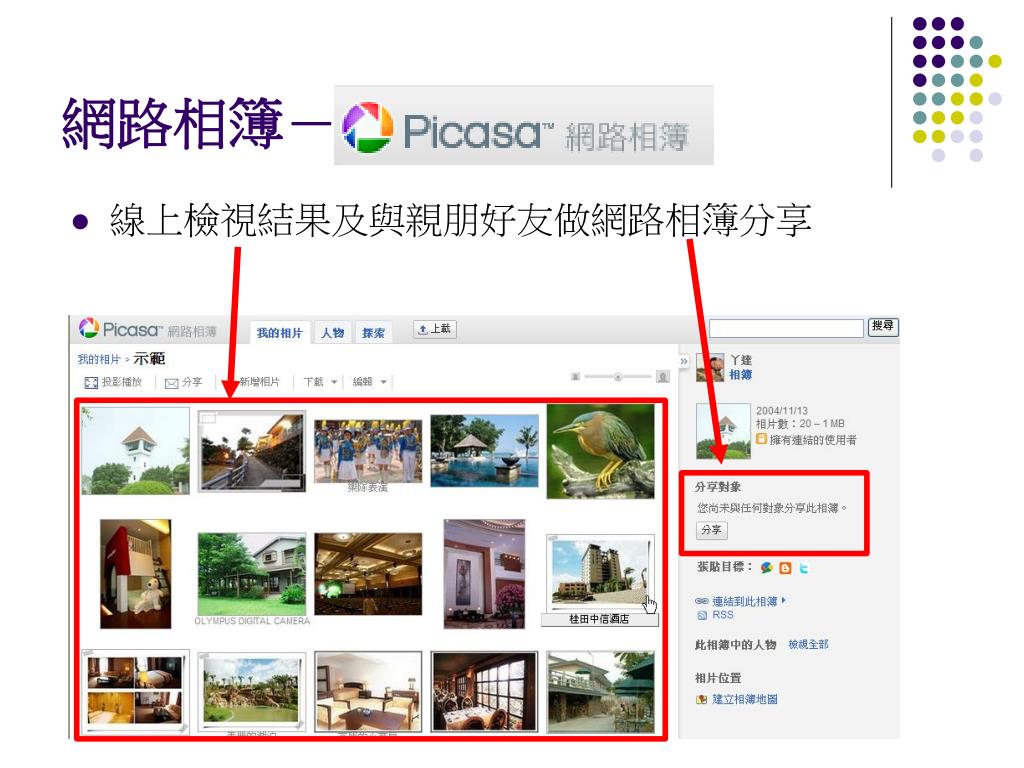The height and width of the screenshot is (768, 1024).
Task: Start the slideshow (投影播放) icon
Action: (91, 383)
